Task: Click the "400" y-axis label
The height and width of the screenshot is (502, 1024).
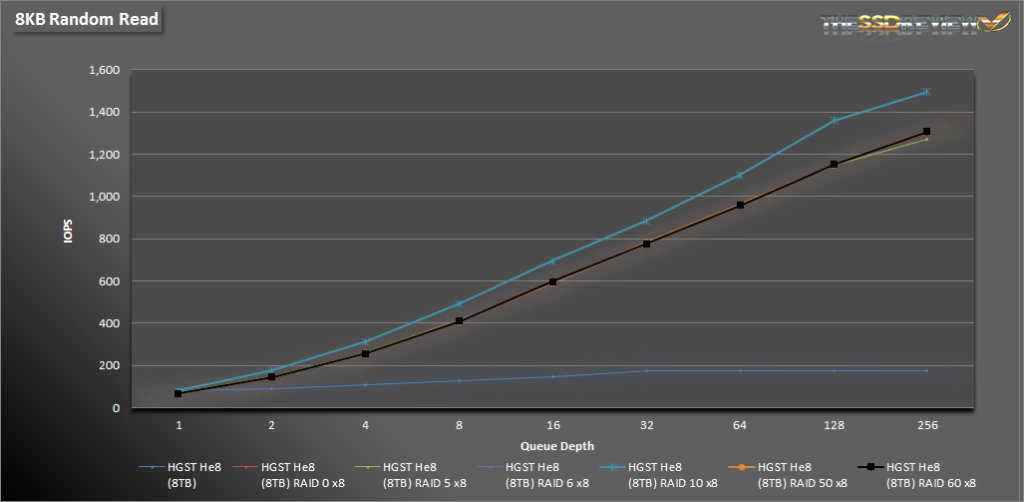Action: tap(111, 323)
